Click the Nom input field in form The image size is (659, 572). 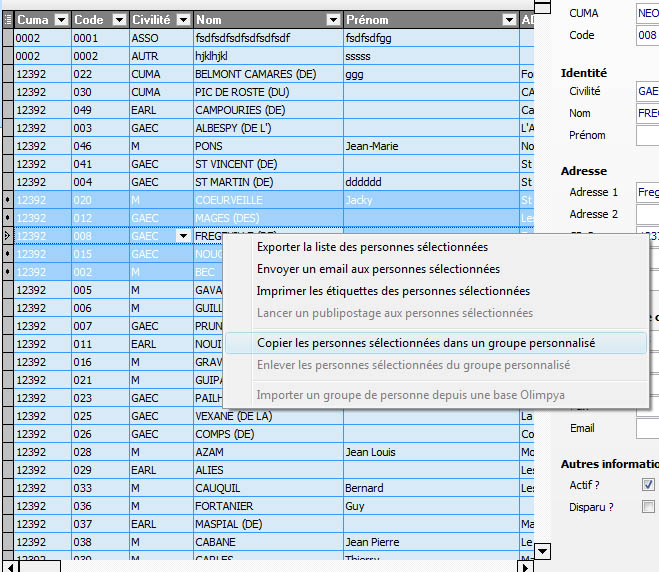point(648,113)
